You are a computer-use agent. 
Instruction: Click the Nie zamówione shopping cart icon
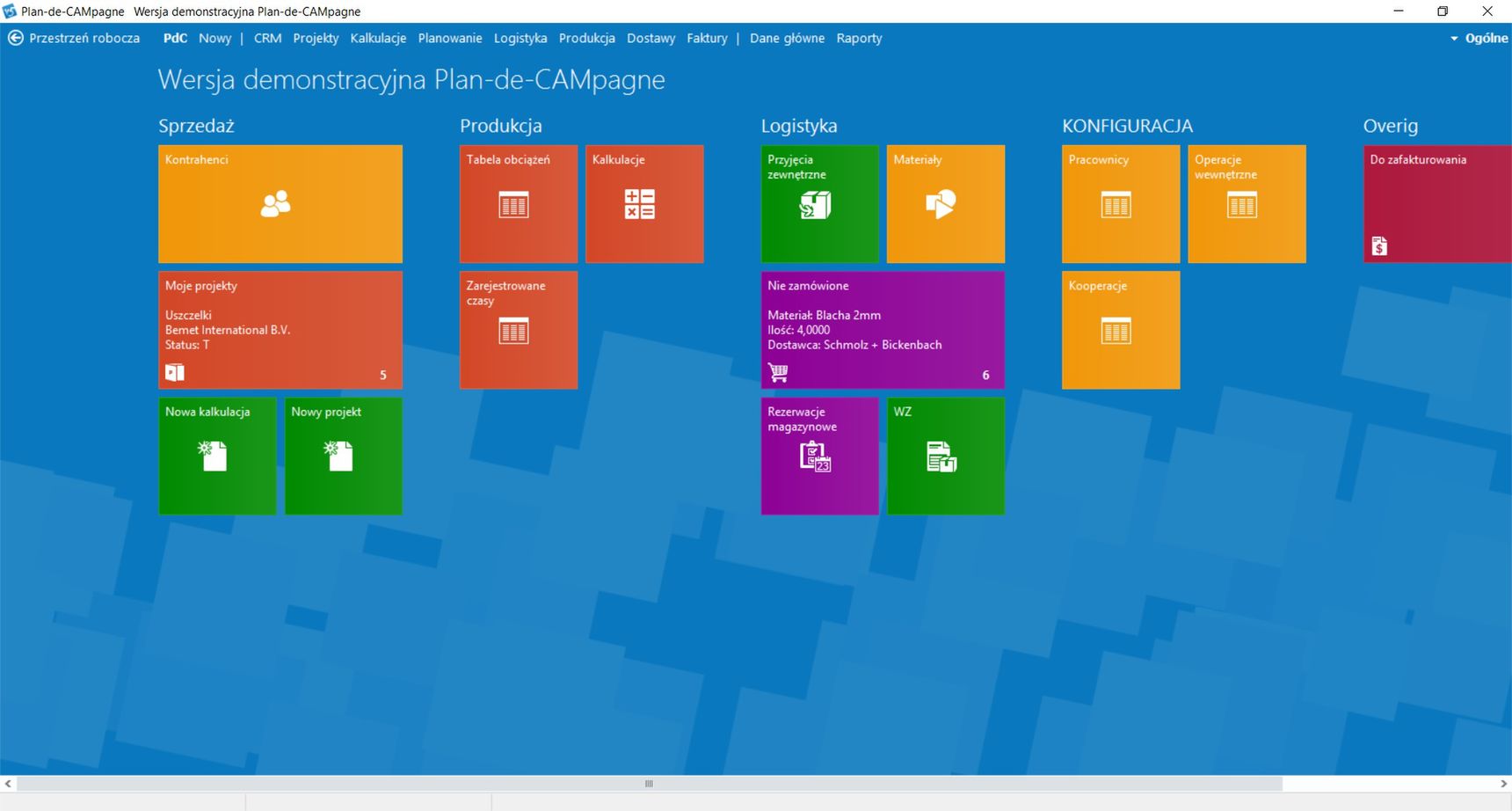click(778, 373)
